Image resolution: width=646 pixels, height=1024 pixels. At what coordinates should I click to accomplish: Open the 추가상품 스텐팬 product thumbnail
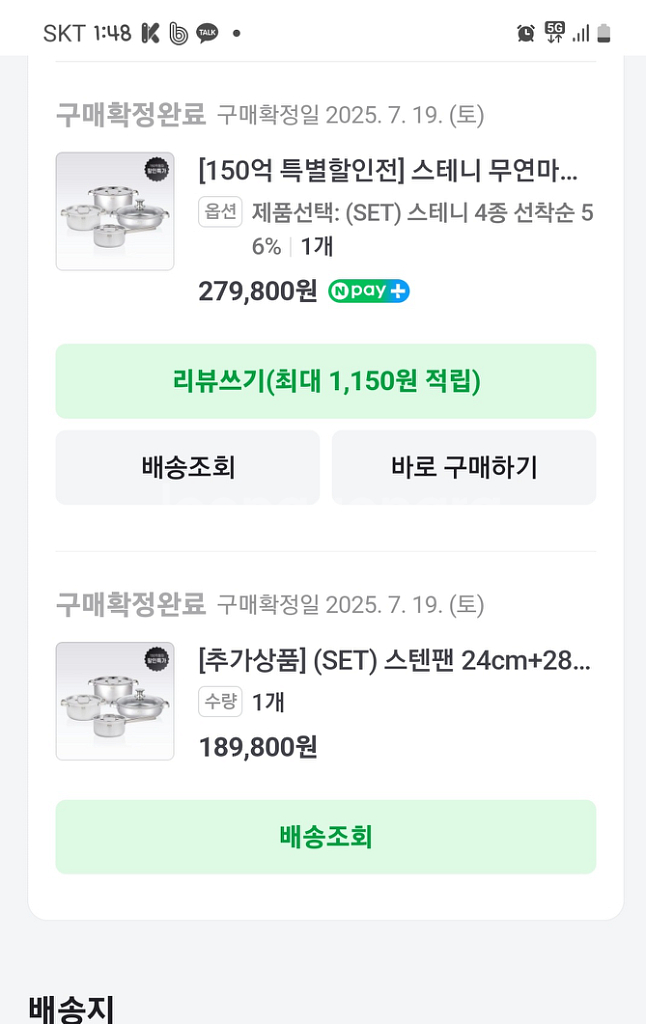tap(115, 701)
